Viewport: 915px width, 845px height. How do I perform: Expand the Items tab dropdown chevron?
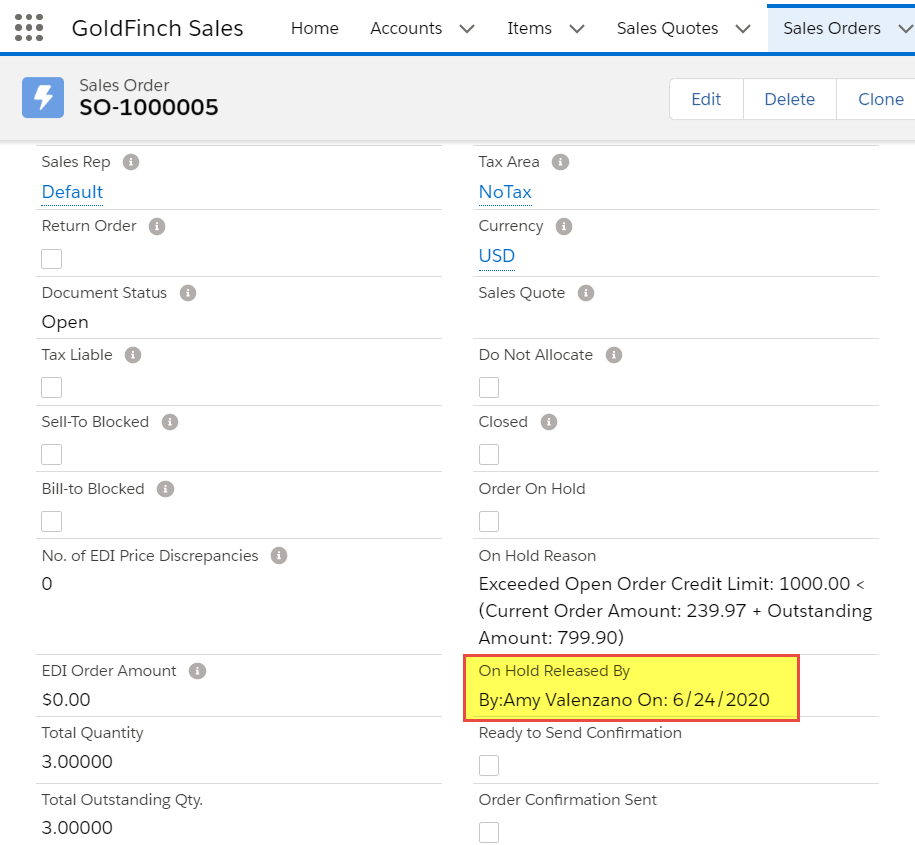577,29
